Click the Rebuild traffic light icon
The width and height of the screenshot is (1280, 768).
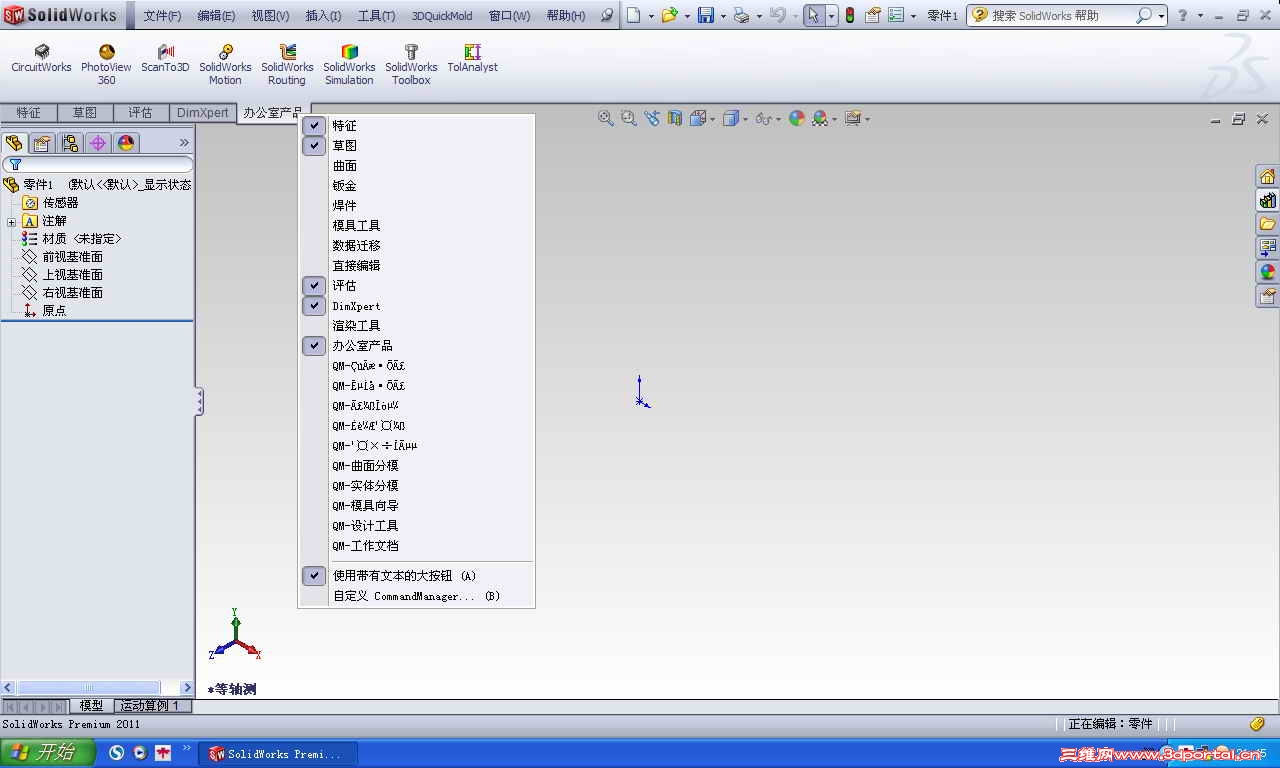(850, 15)
